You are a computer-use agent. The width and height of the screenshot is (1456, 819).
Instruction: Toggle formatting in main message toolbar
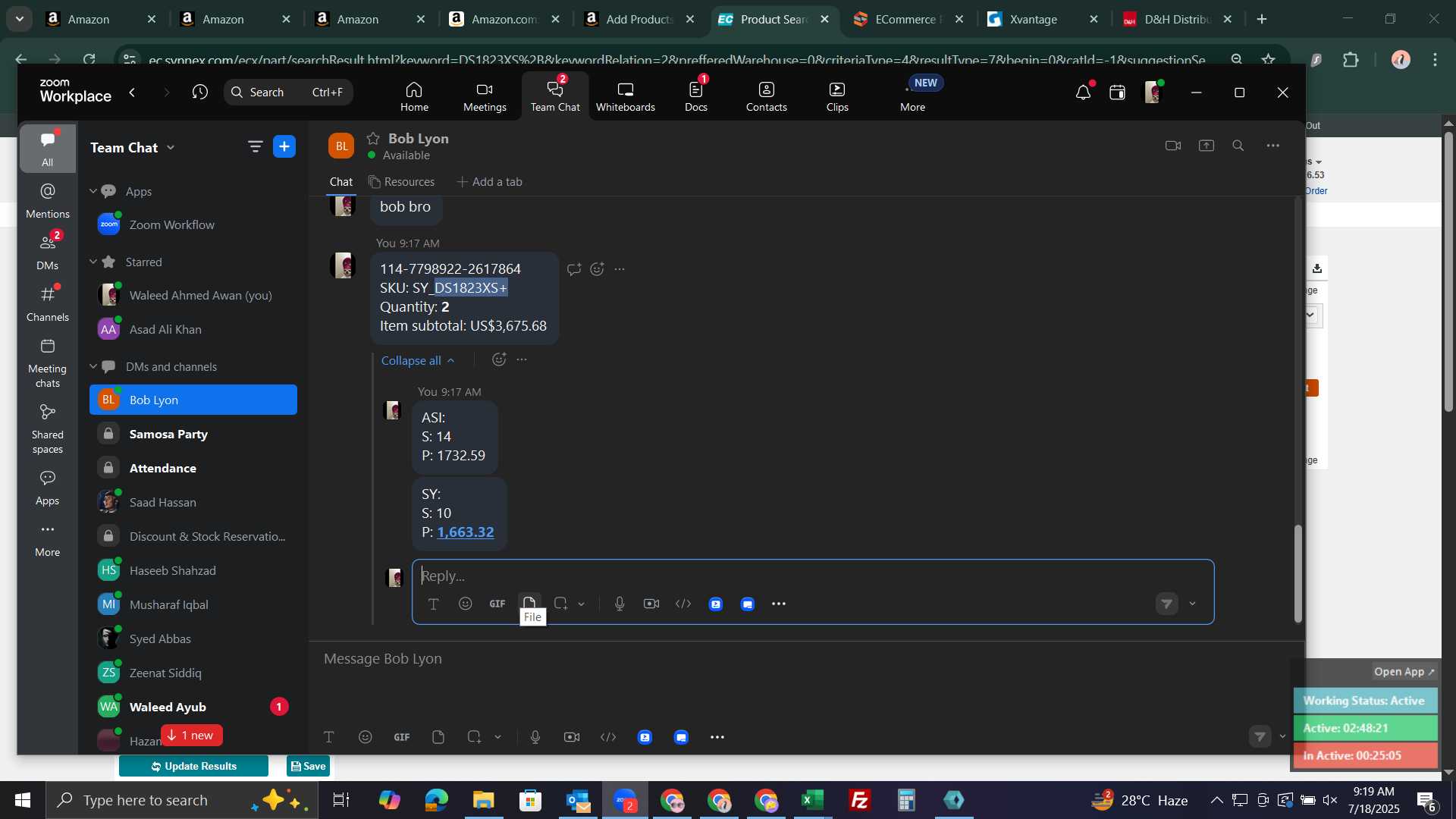pos(328,737)
